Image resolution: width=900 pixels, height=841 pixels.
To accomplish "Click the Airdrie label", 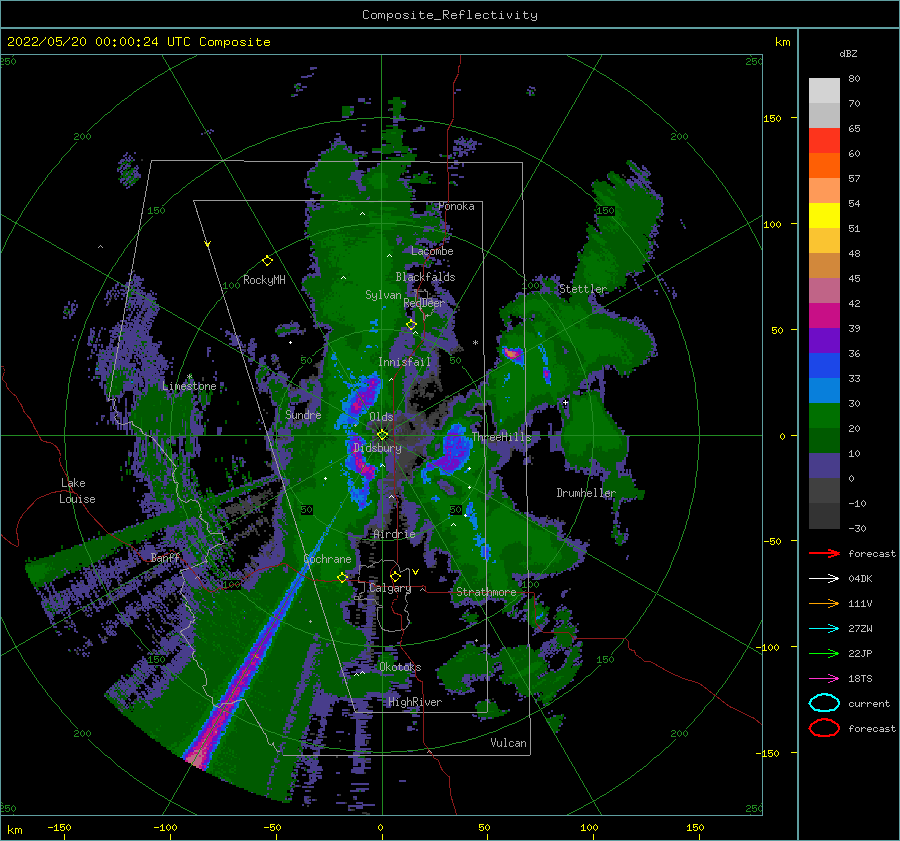I will pyautogui.click(x=394, y=534).
